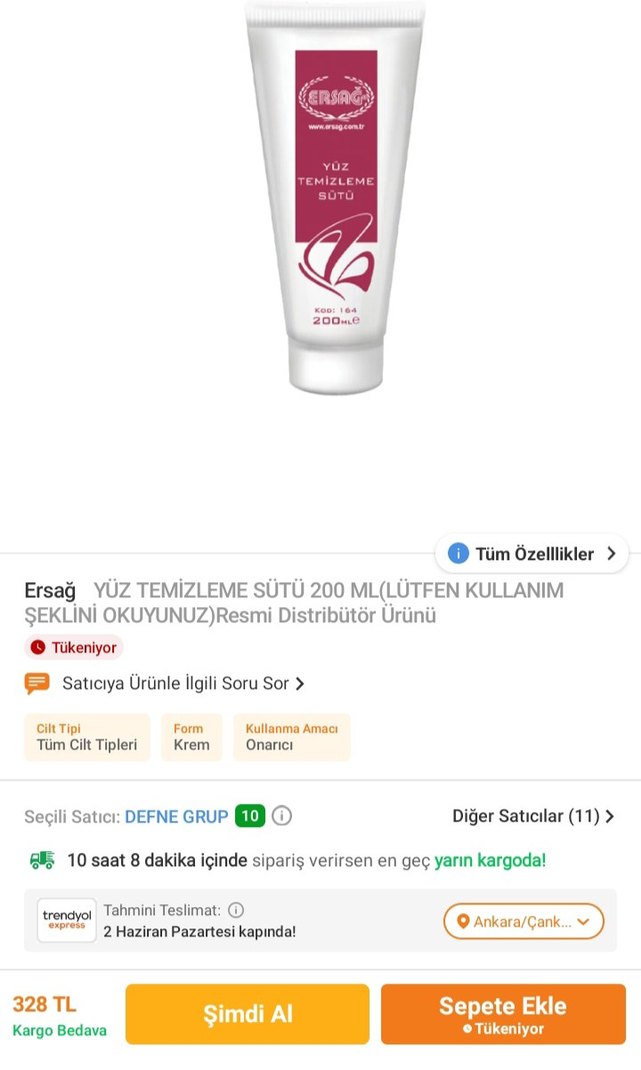Tap the Trendyol Express logo
This screenshot has height=1070, width=641.
tap(66, 920)
